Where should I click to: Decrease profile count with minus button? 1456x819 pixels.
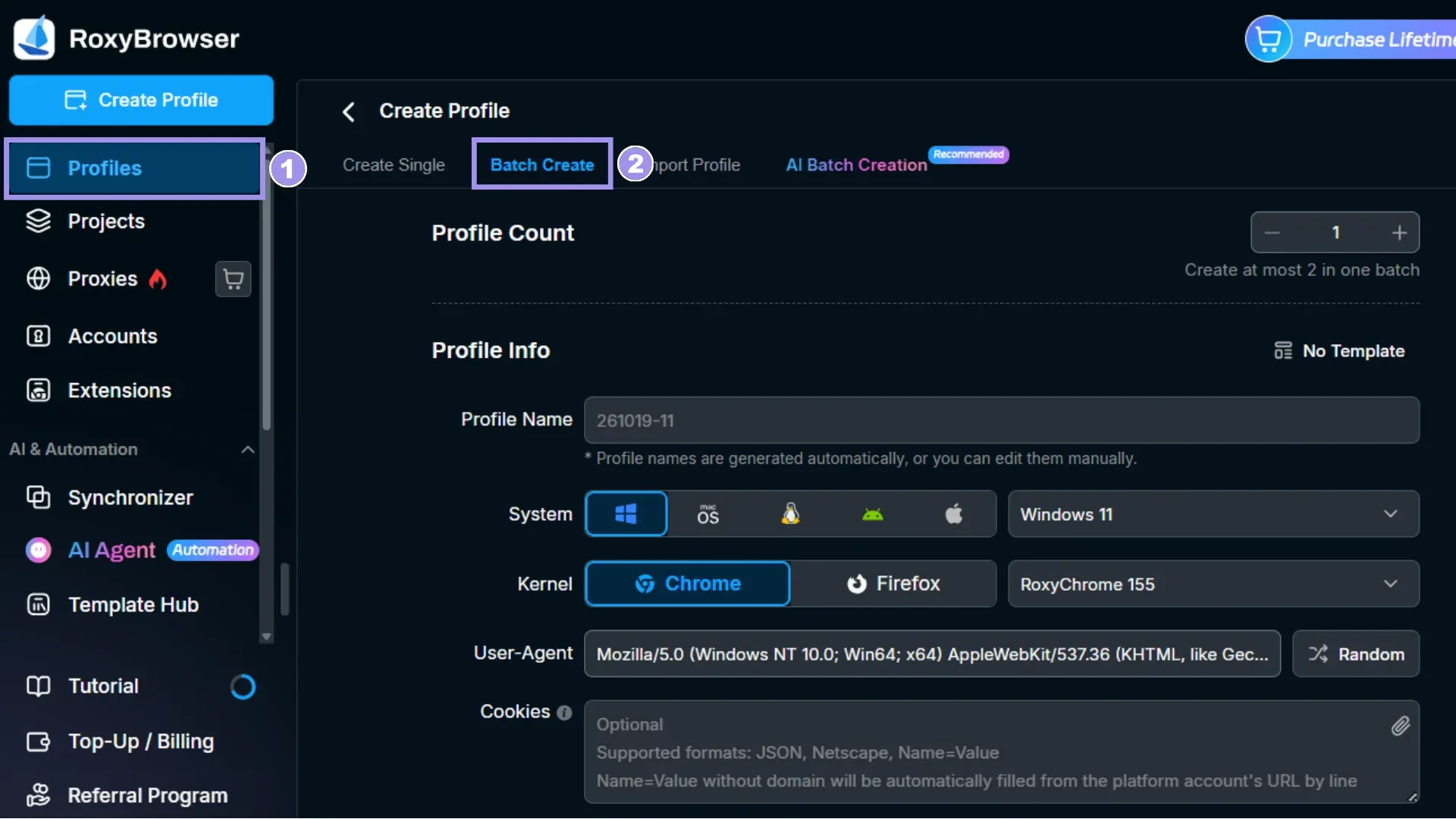(1272, 233)
